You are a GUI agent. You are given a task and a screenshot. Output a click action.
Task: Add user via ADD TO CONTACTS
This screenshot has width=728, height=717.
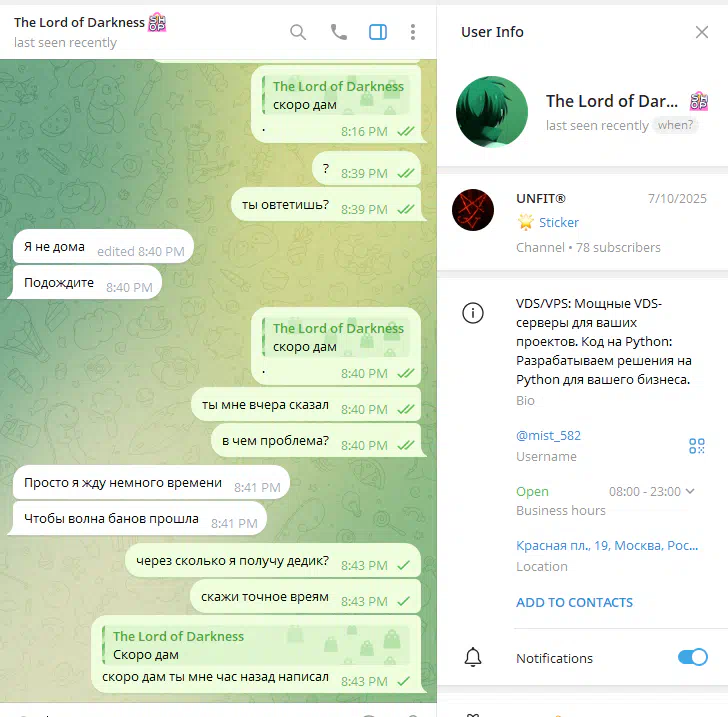[x=574, y=602]
